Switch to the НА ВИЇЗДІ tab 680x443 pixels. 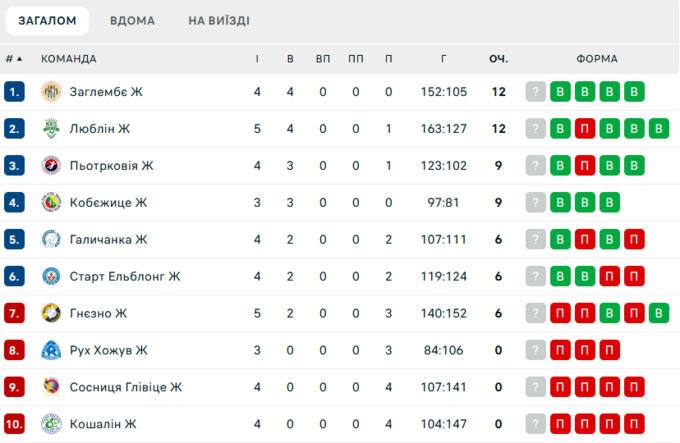[219, 21]
